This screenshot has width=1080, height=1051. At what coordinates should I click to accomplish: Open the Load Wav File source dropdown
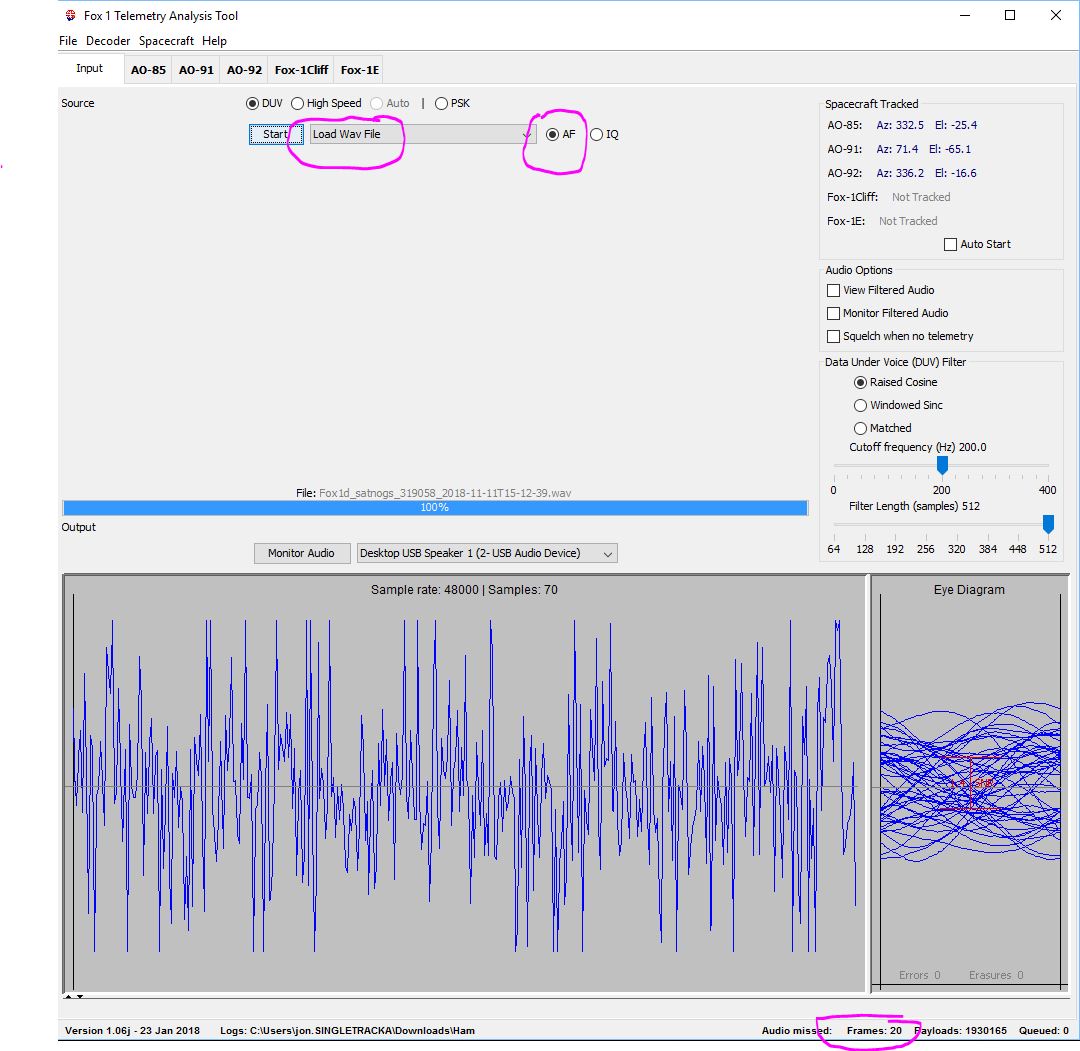pyautogui.click(x=526, y=133)
